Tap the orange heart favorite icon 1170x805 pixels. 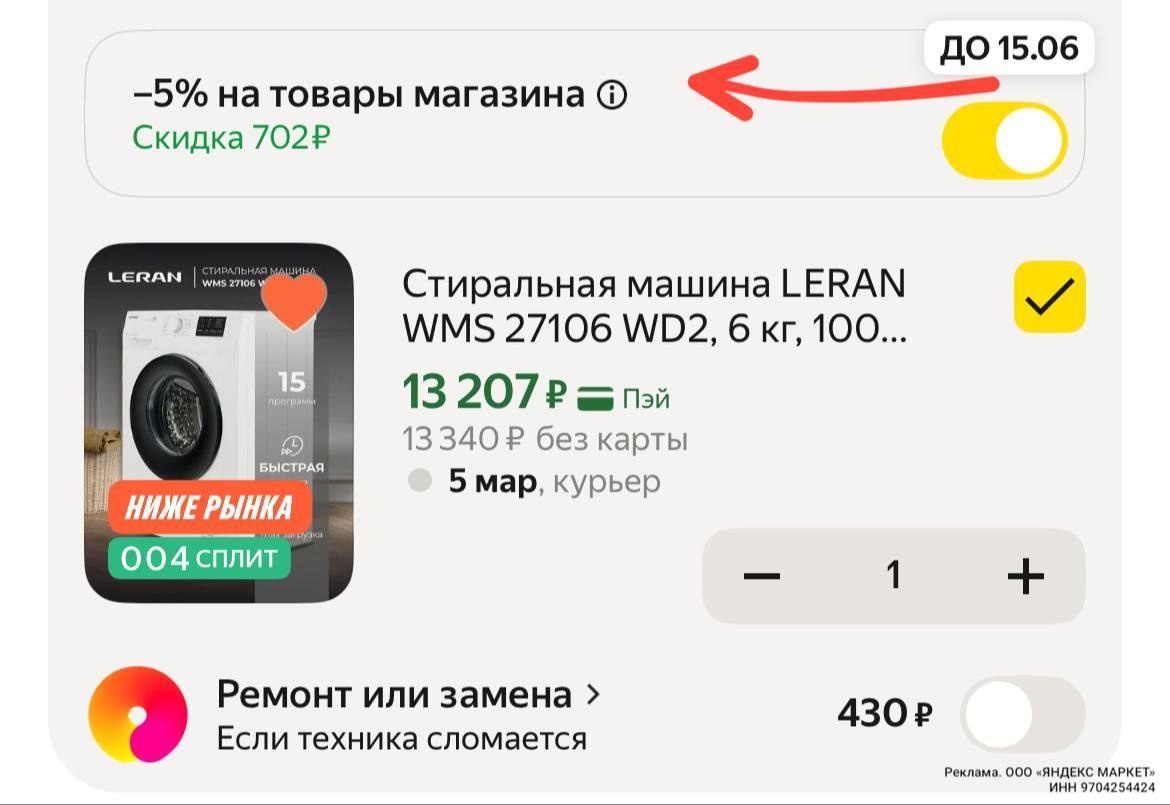(294, 301)
